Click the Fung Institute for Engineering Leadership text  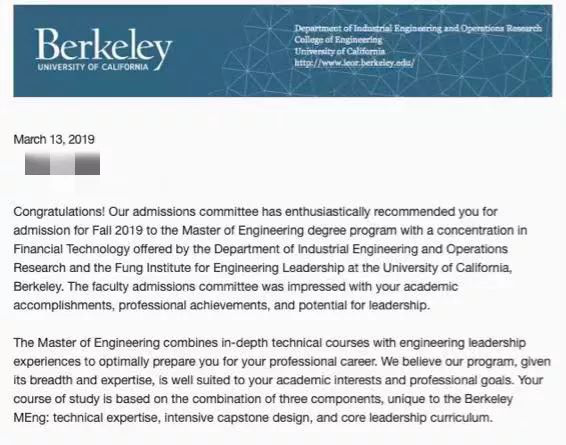[230, 268]
